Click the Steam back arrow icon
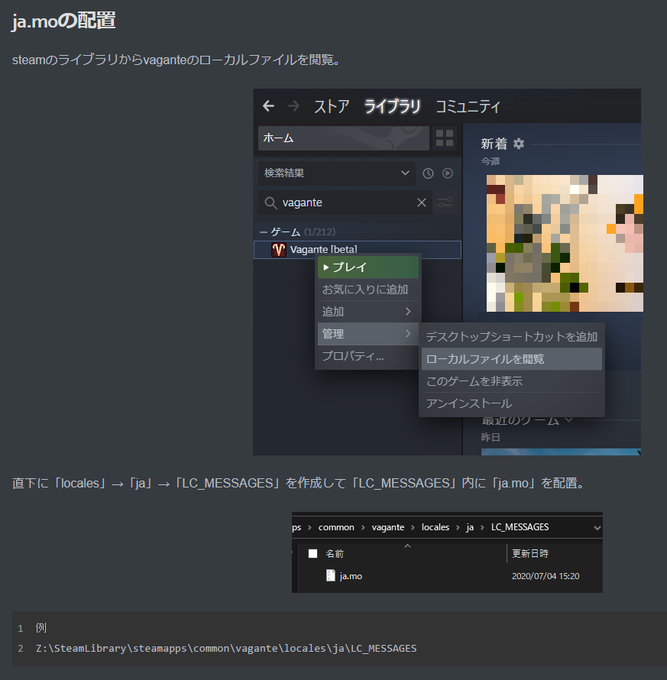The width and height of the screenshot is (667, 680). tap(268, 106)
